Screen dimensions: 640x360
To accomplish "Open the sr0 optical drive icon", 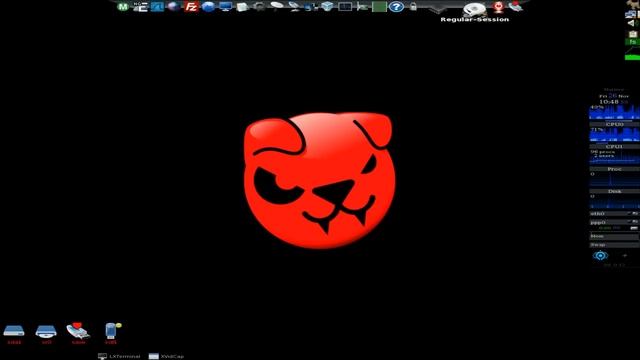I will (x=46, y=333).
